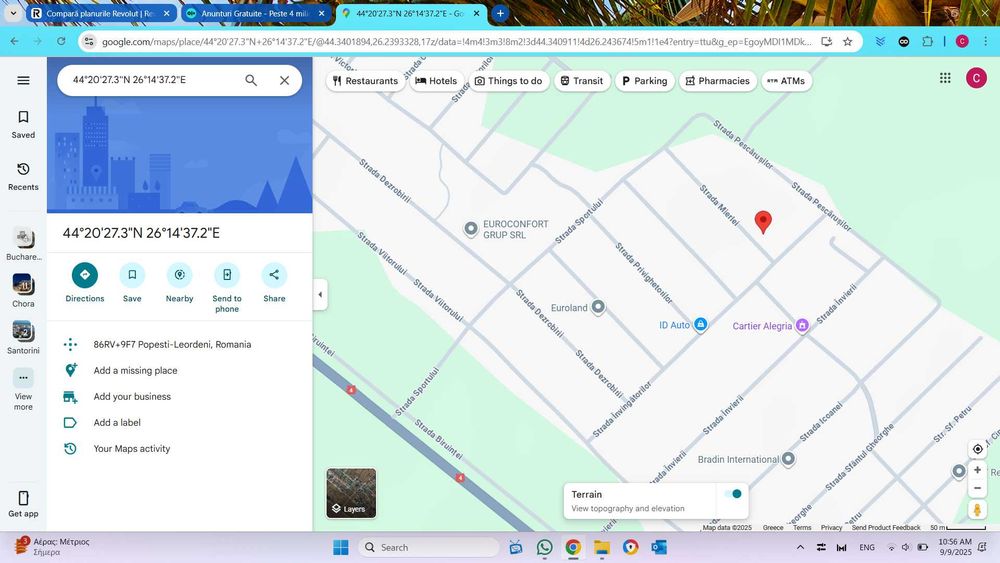Filter map by Hotels

(x=436, y=81)
